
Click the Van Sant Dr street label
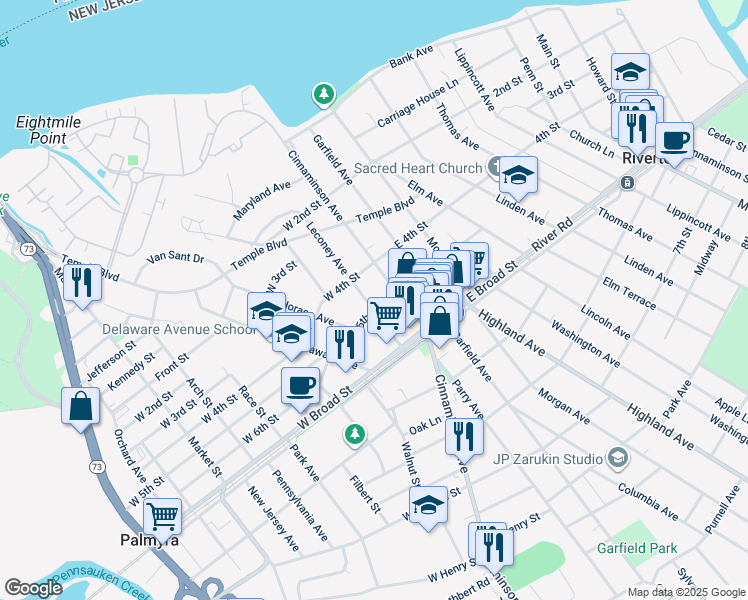[x=175, y=258]
